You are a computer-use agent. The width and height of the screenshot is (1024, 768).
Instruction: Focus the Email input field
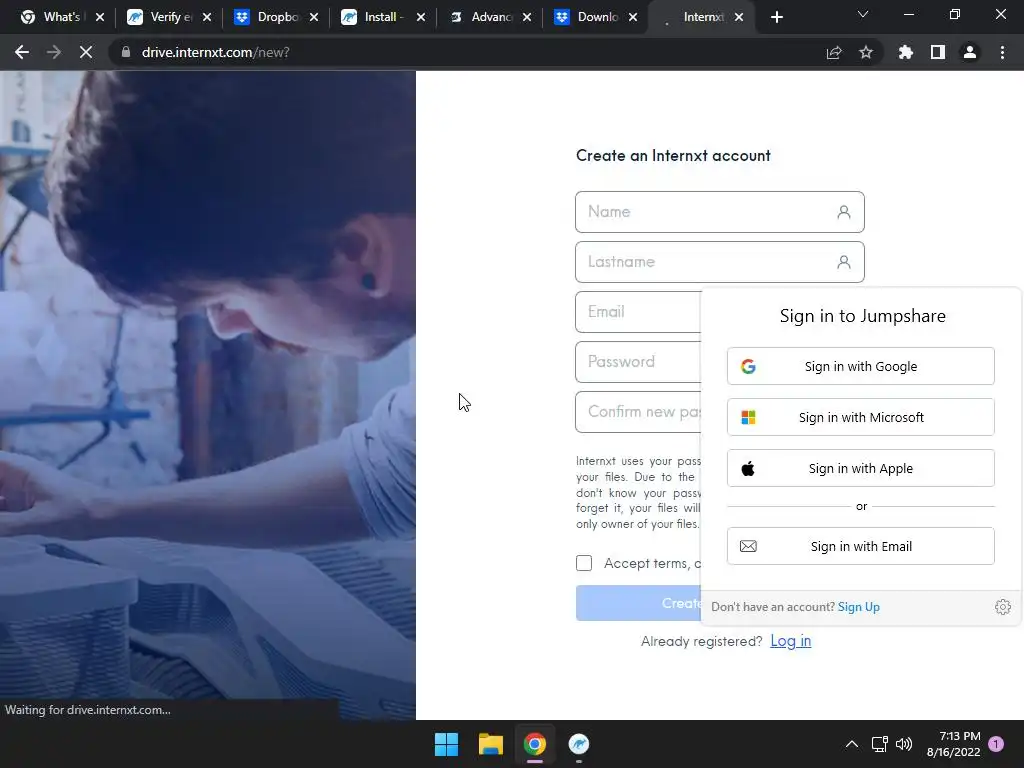638,312
